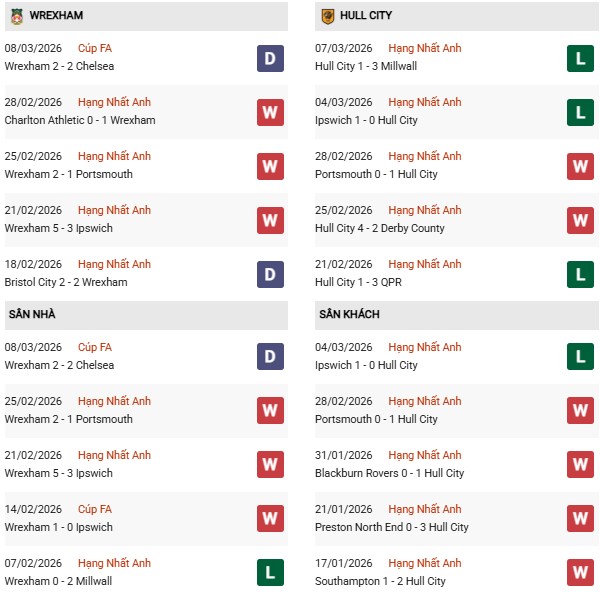The width and height of the screenshot is (600, 593).
Task: Click the W badge for Preston North End match
Action: [x=580, y=519]
